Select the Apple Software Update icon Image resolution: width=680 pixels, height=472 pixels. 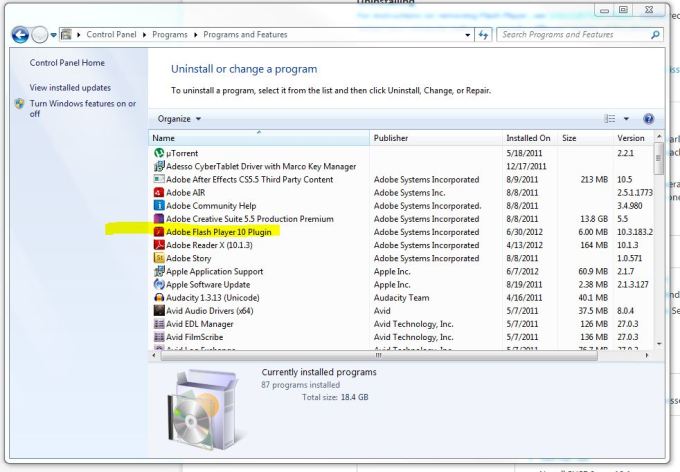click(158, 284)
